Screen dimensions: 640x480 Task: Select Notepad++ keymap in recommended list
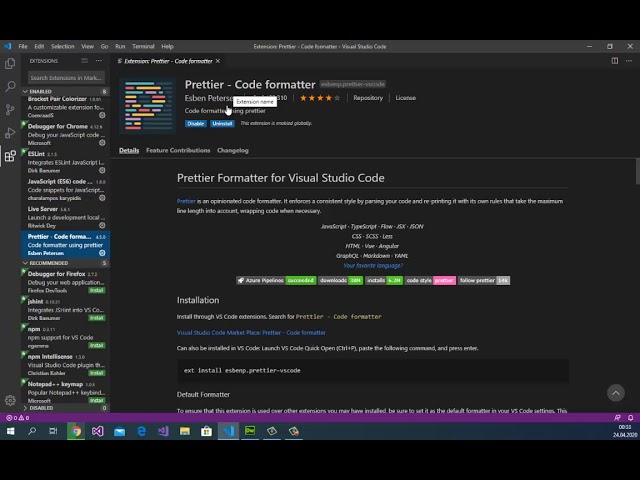coord(65,392)
